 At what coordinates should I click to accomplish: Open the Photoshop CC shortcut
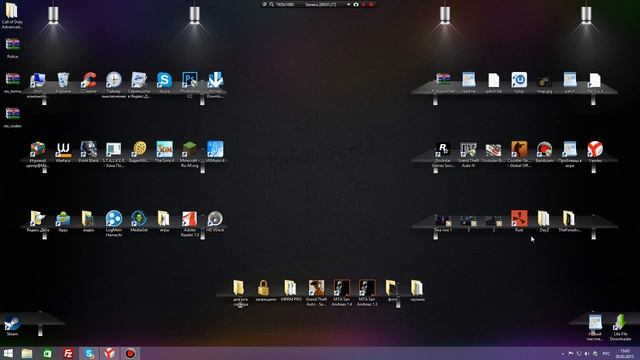click(190, 80)
